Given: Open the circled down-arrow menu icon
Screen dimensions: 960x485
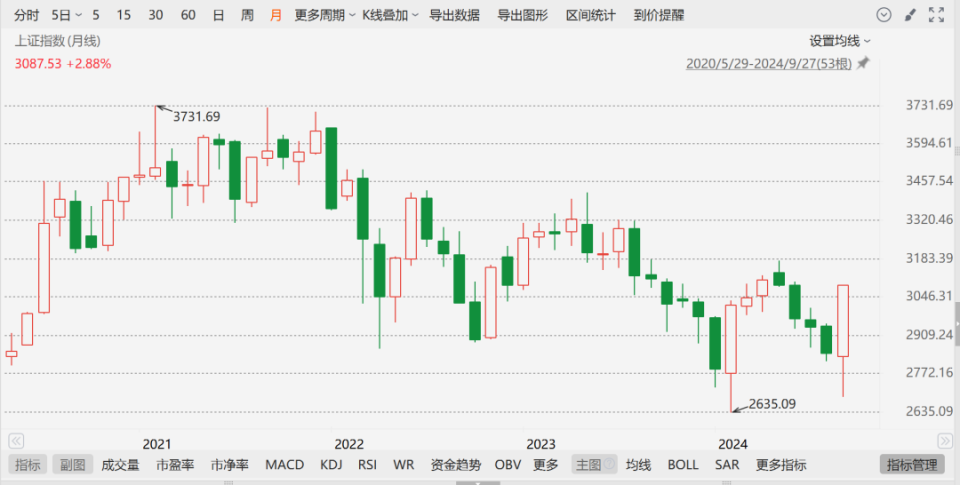Looking at the screenshot, I should 883,15.
